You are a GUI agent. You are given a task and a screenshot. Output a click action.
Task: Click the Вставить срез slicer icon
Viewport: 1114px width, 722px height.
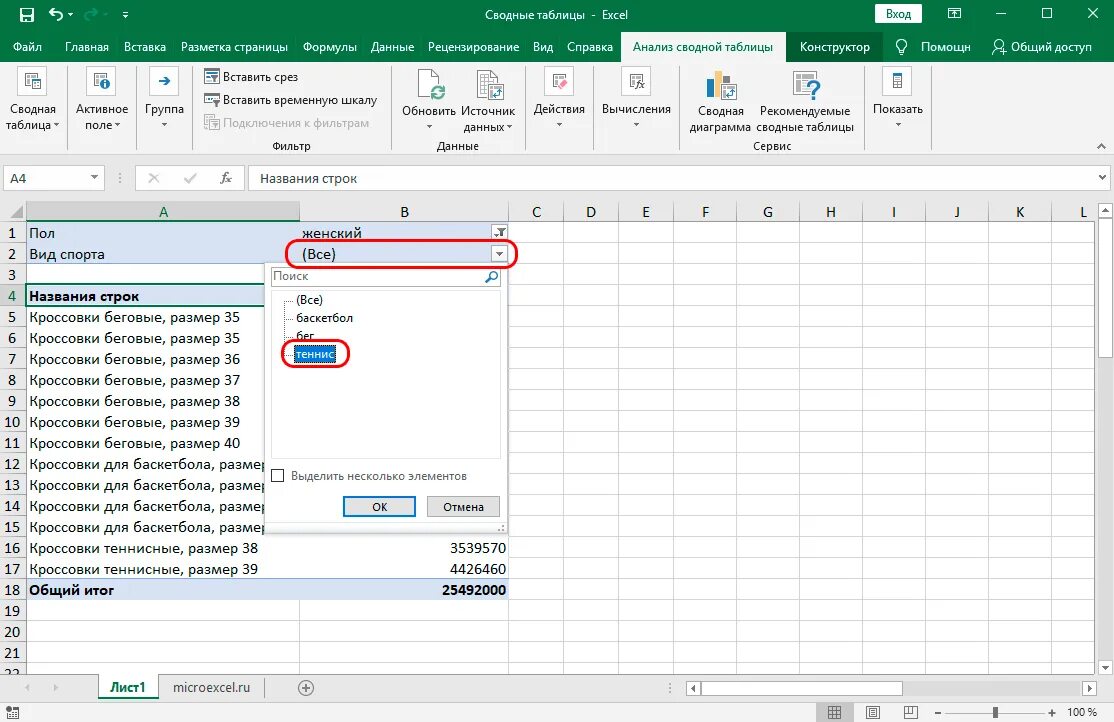[211, 76]
